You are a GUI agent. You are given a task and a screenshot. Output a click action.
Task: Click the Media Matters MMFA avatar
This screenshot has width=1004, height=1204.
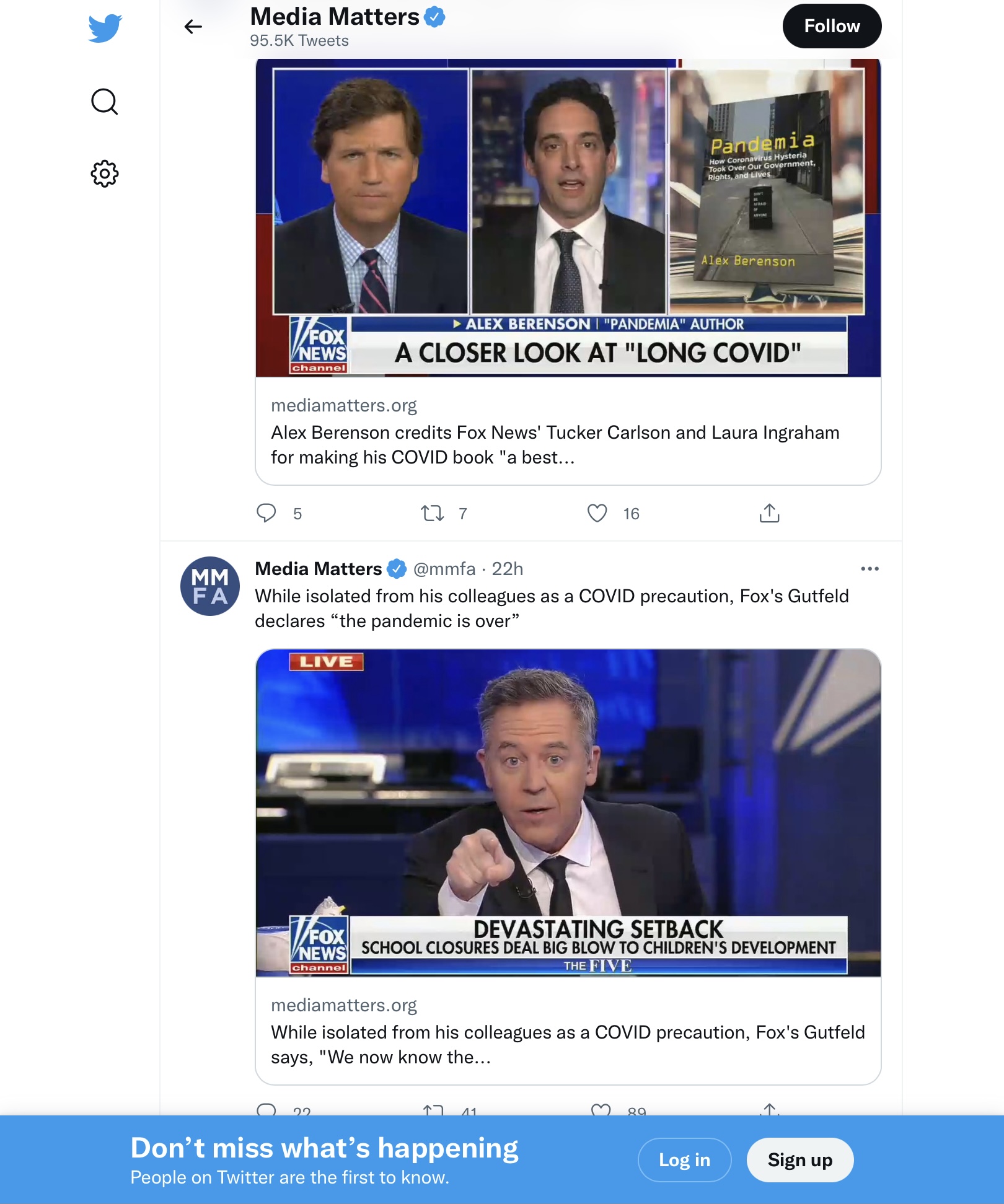[x=210, y=586]
